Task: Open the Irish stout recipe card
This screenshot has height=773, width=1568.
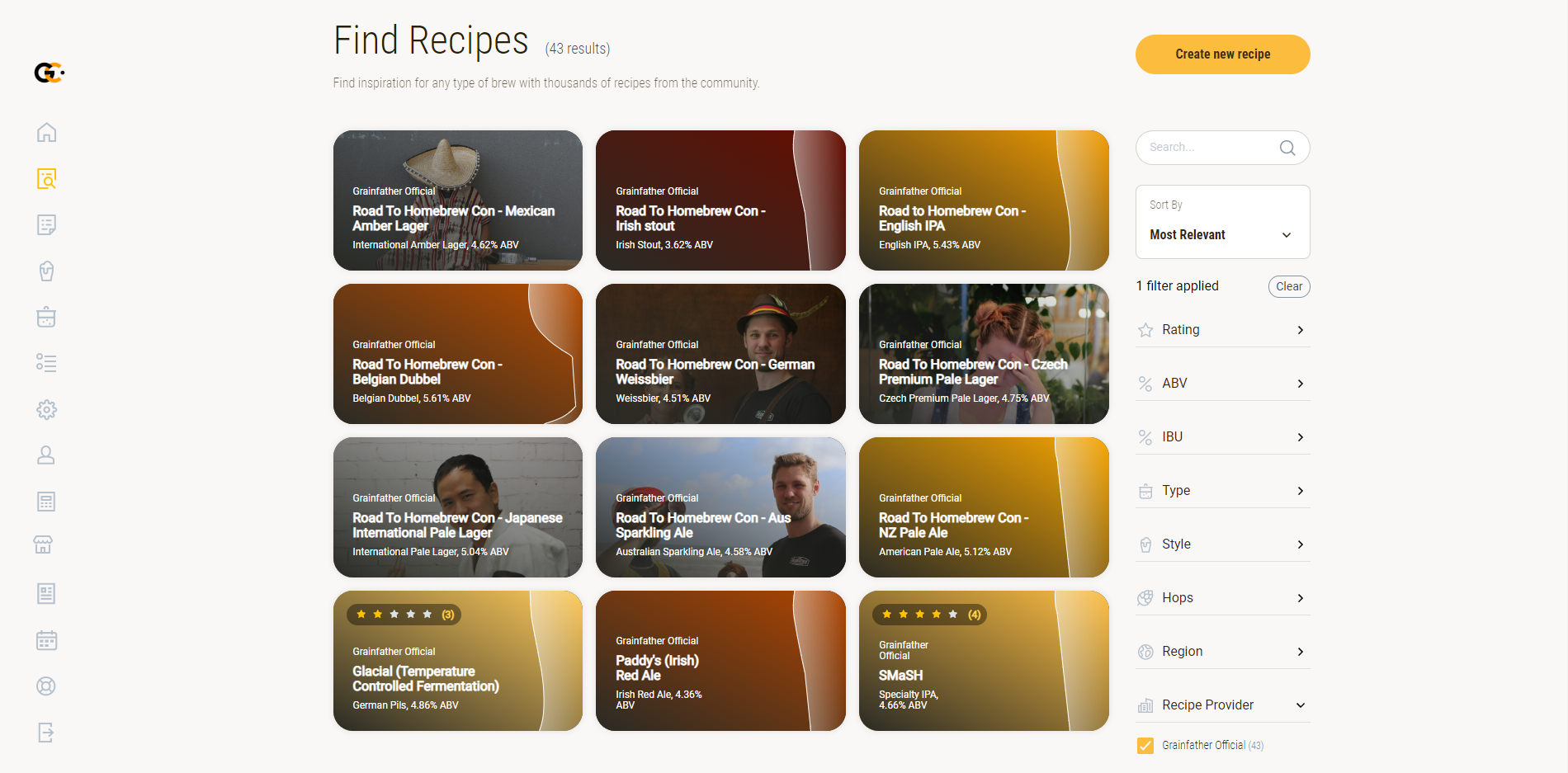Action: point(720,200)
